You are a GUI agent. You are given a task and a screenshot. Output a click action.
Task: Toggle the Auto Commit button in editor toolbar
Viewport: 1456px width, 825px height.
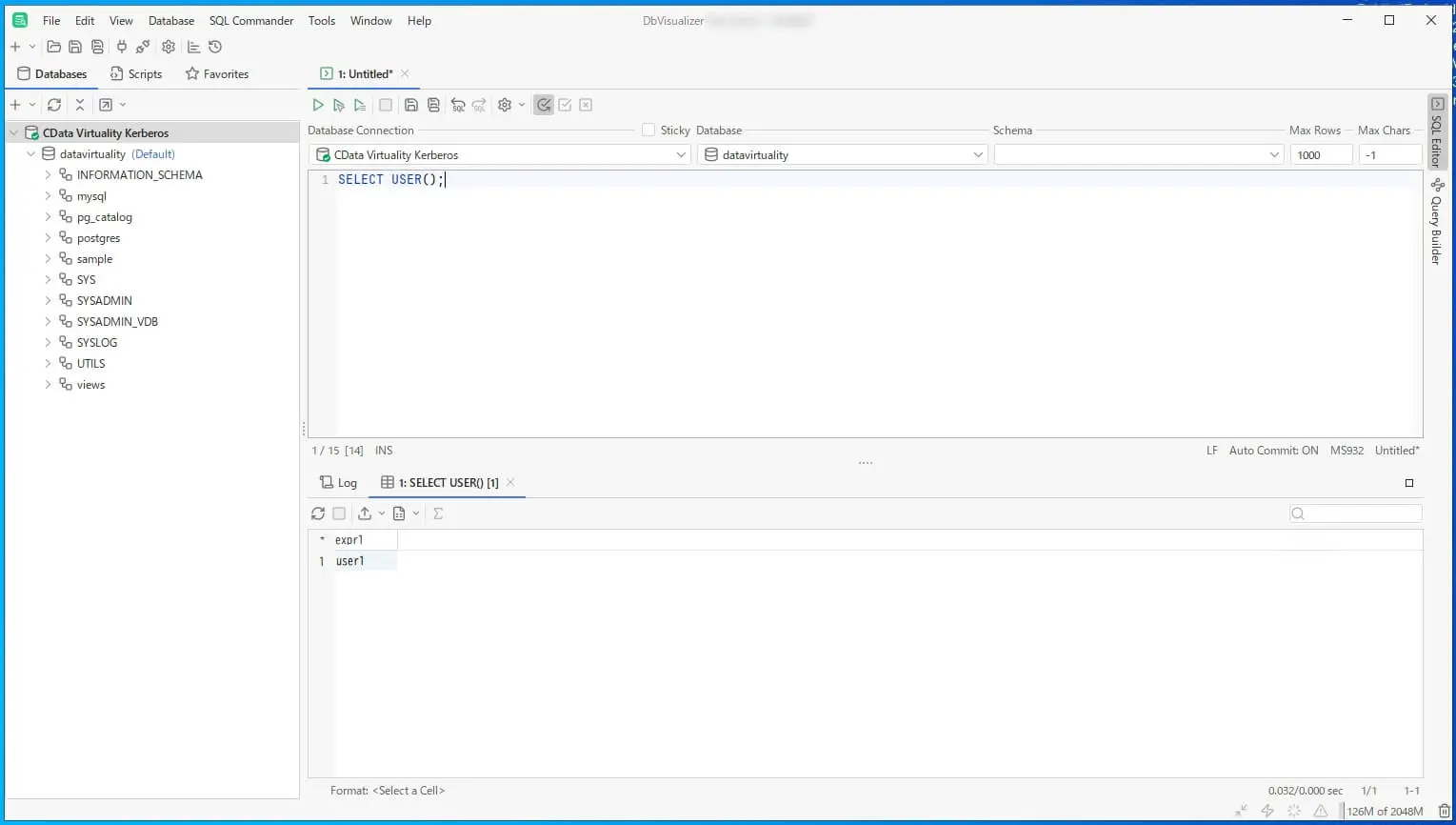(544, 105)
